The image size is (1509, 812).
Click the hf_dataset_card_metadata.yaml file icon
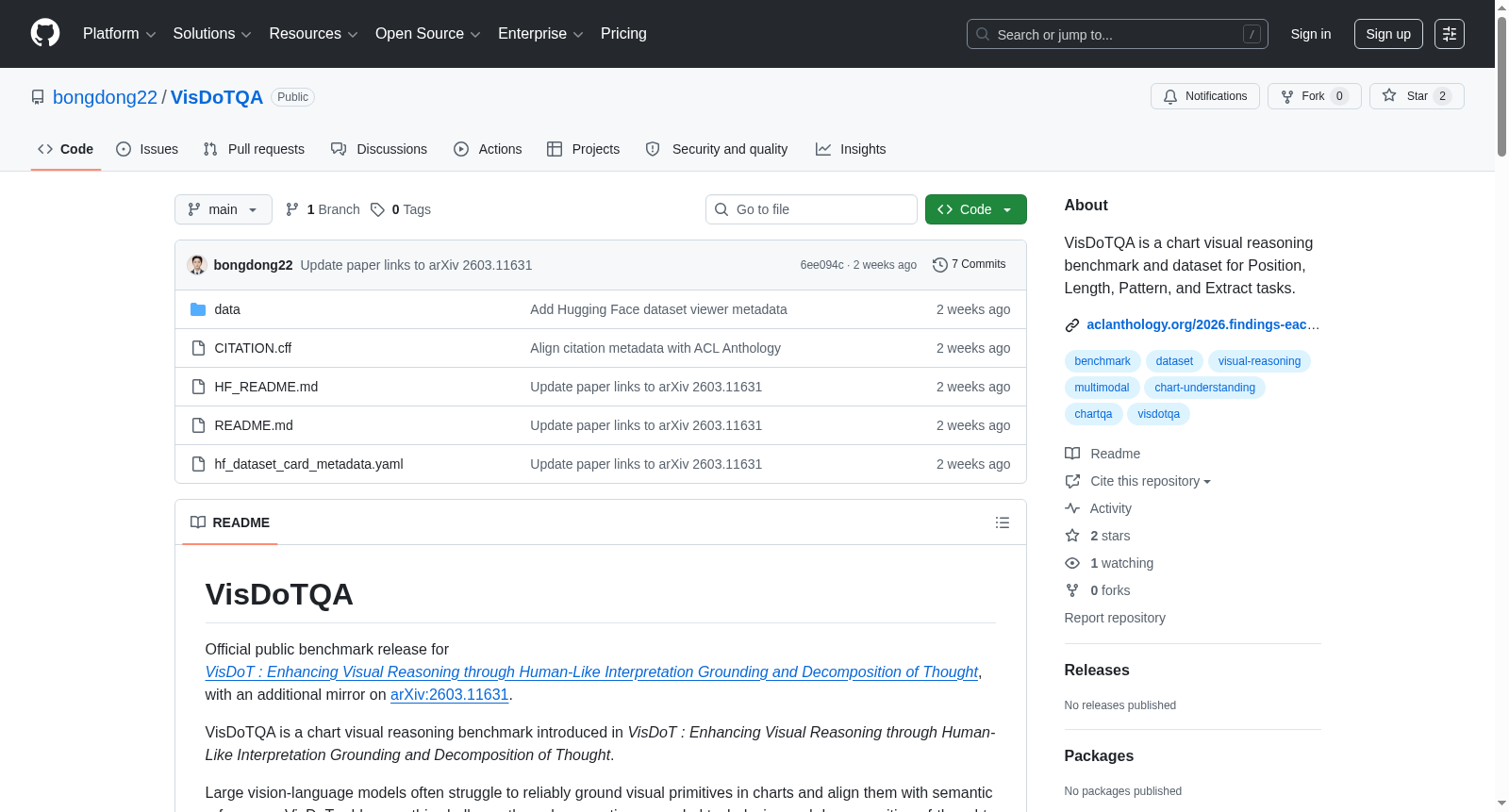click(x=198, y=464)
